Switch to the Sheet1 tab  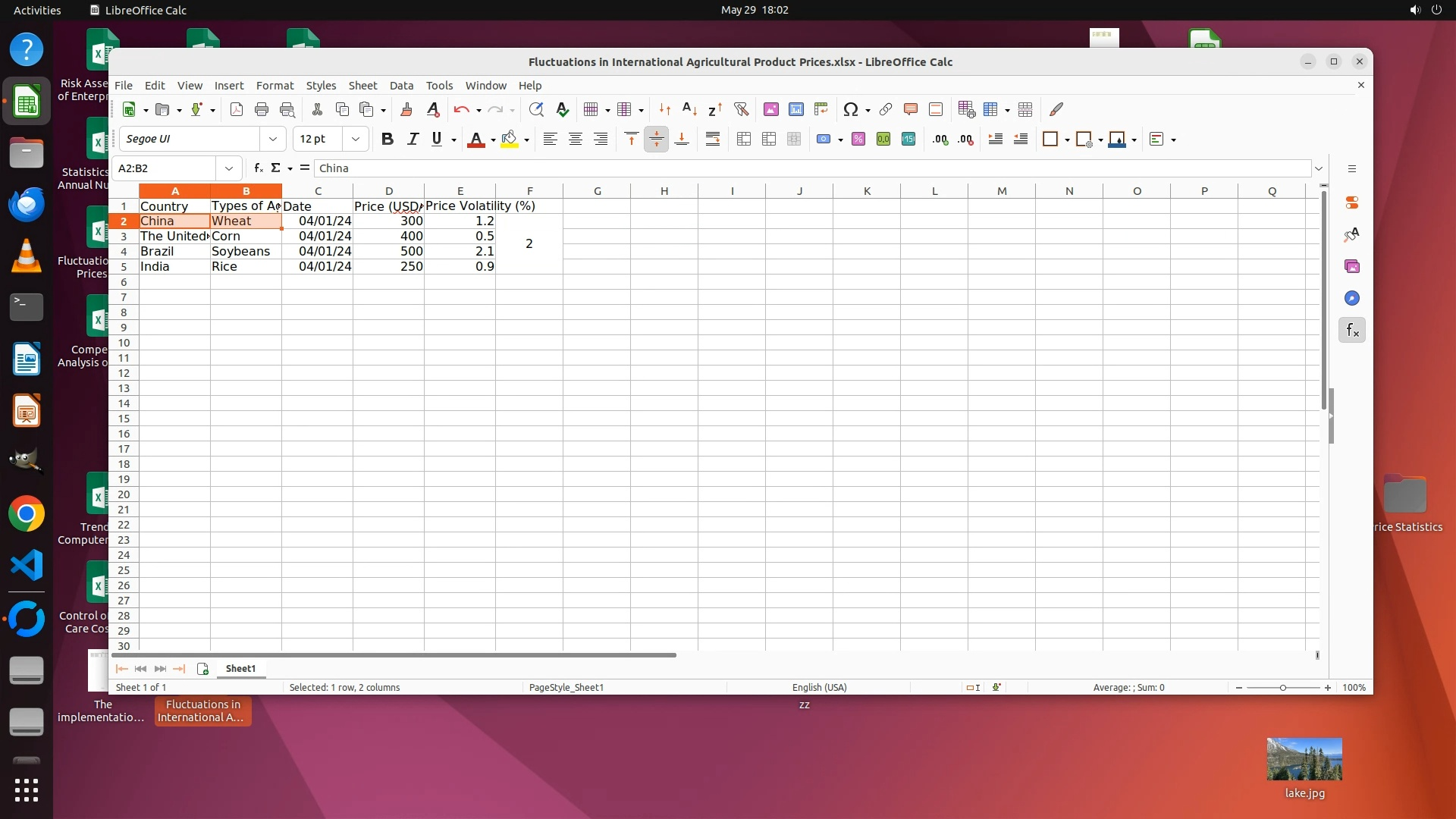(240, 669)
